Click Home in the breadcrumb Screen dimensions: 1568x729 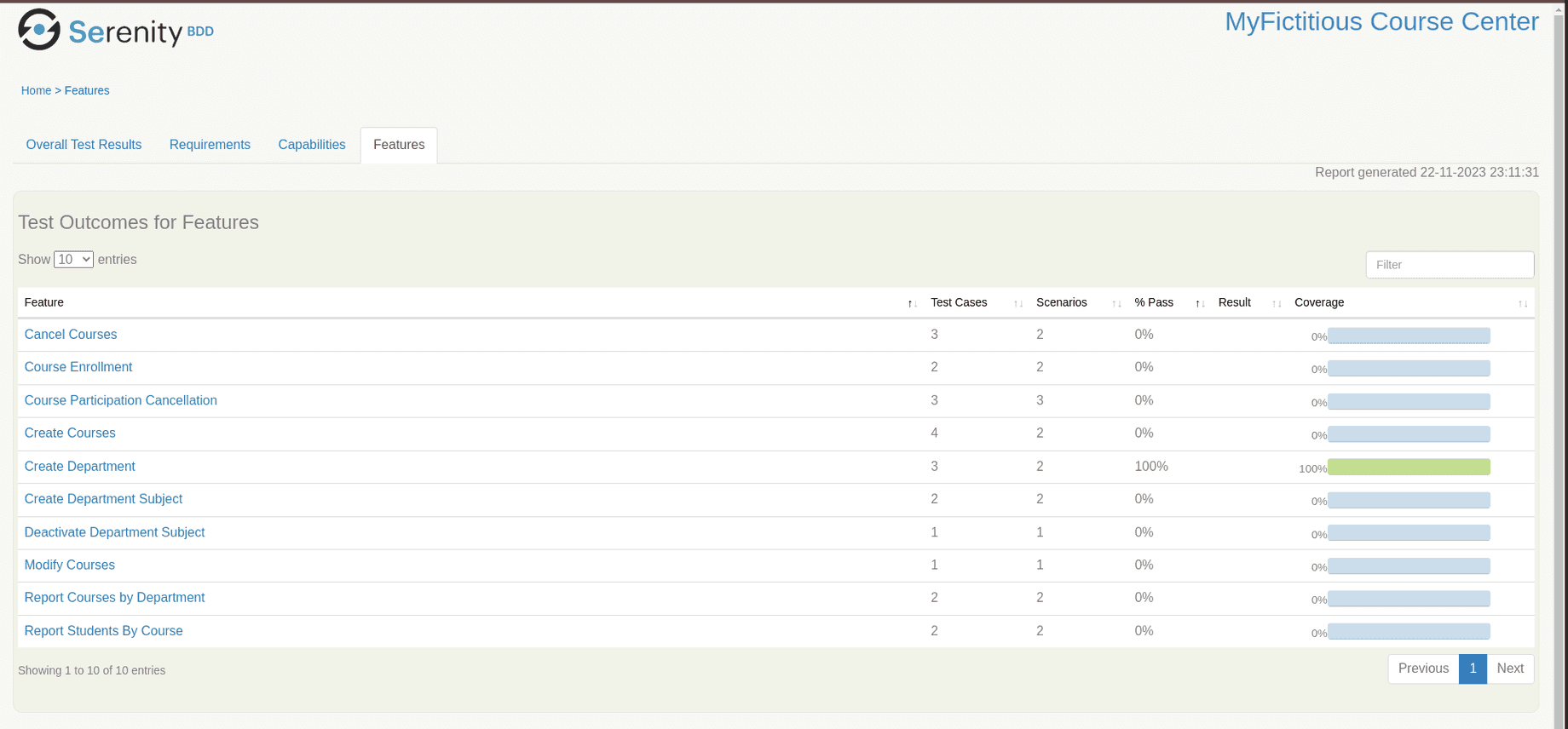coord(36,90)
